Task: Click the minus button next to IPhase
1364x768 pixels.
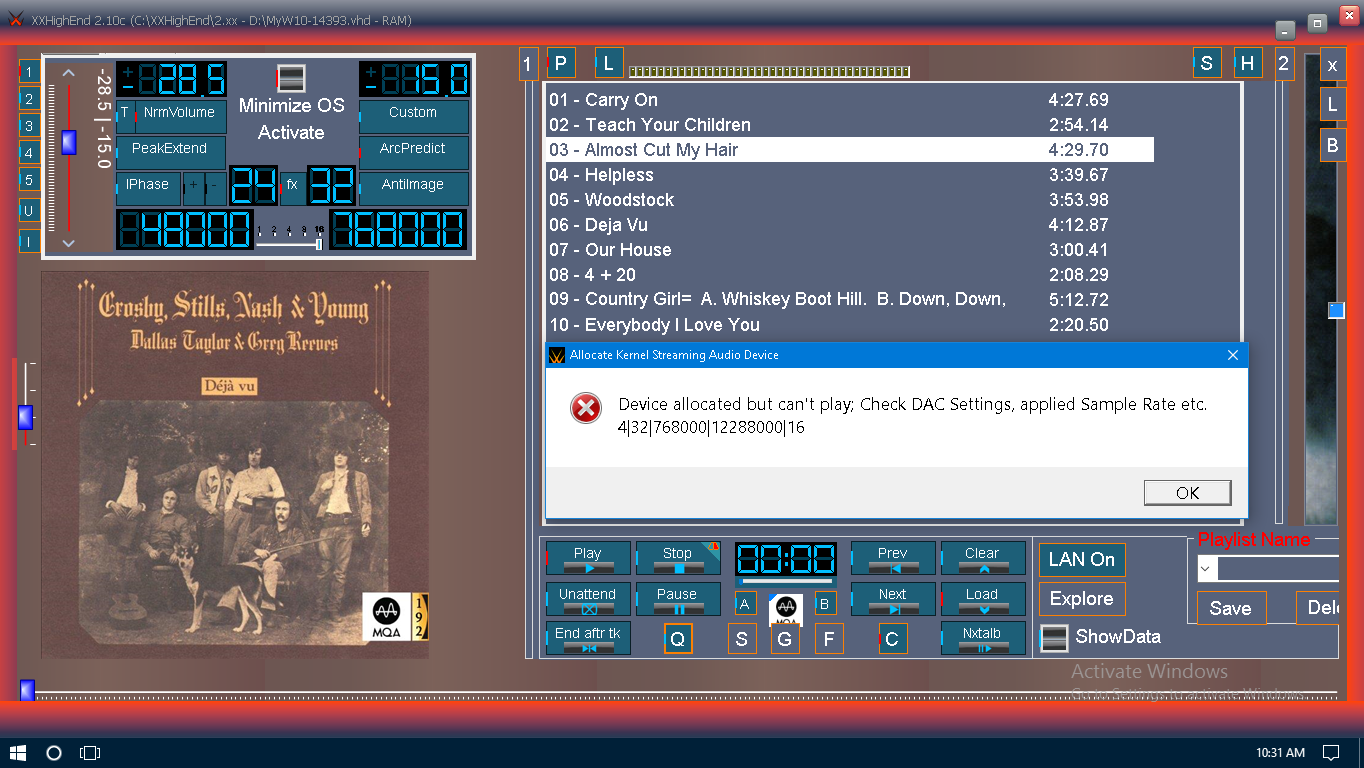Action: 215,188
